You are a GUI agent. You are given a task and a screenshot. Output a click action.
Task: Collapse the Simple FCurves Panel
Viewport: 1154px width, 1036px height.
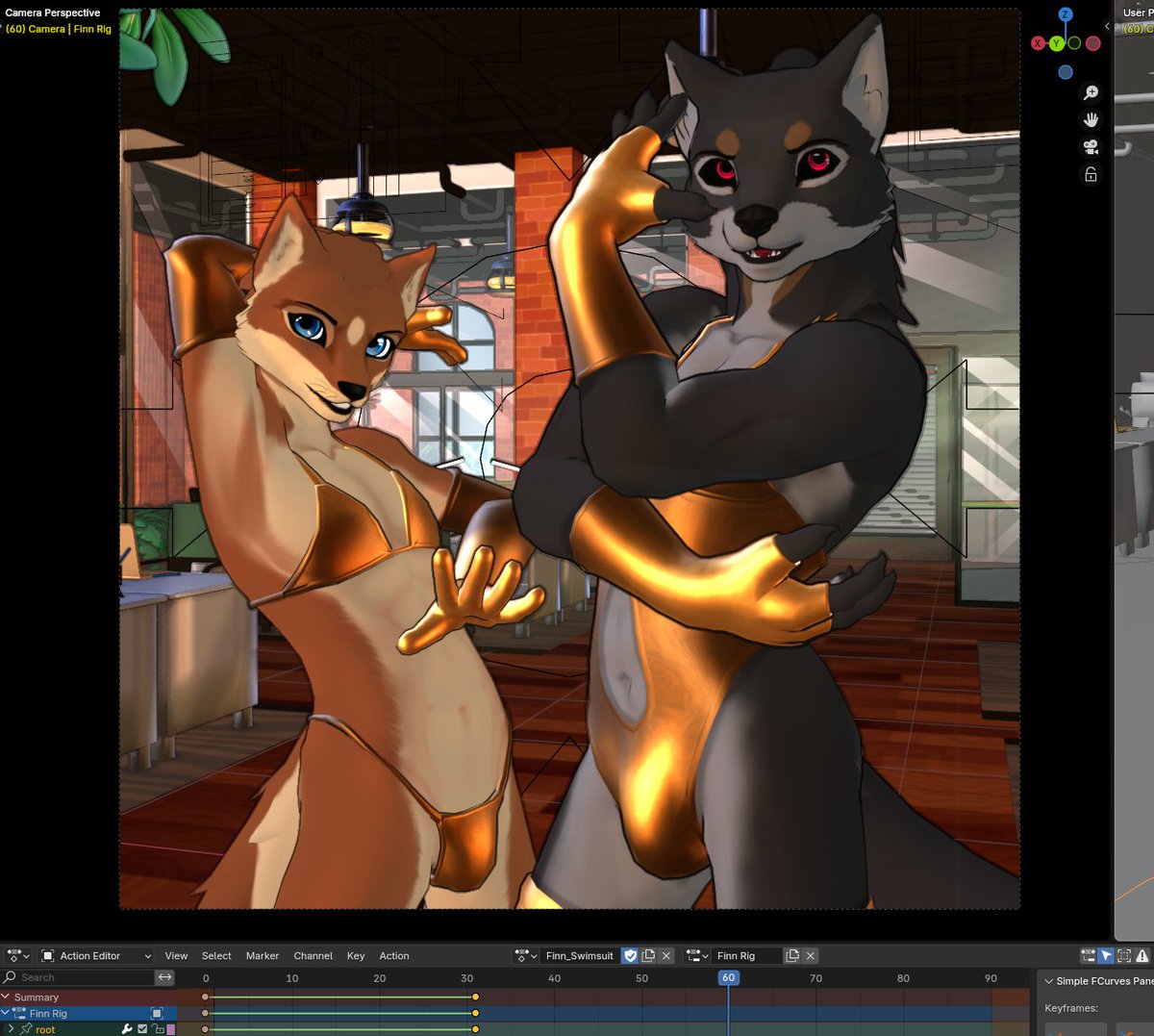point(1048,981)
